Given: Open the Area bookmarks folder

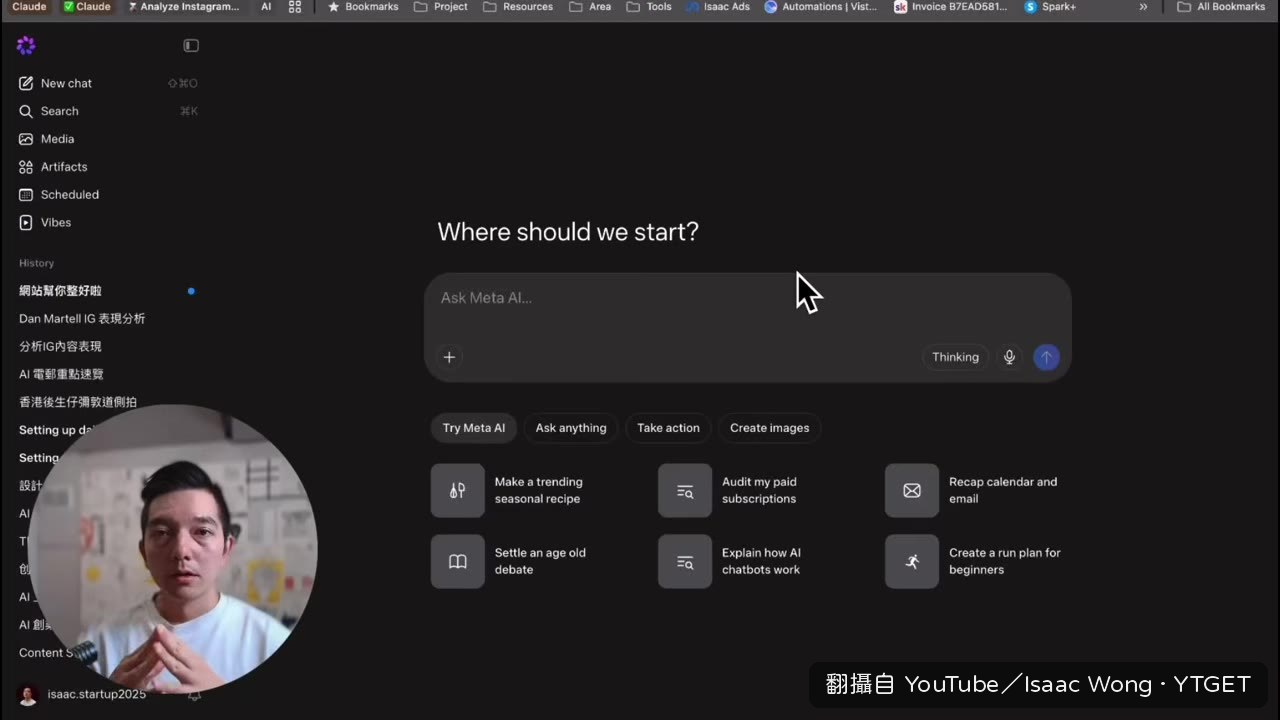Looking at the screenshot, I should (x=590, y=7).
